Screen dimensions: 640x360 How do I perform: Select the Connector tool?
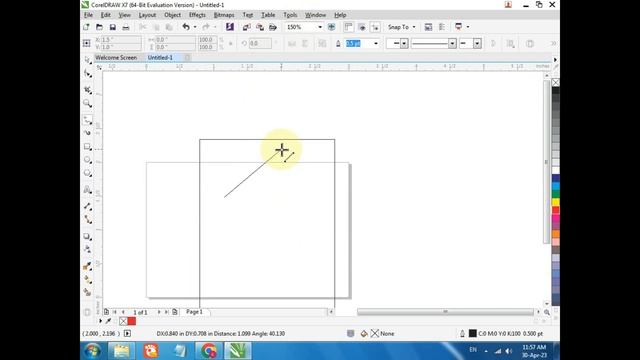(x=87, y=220)
